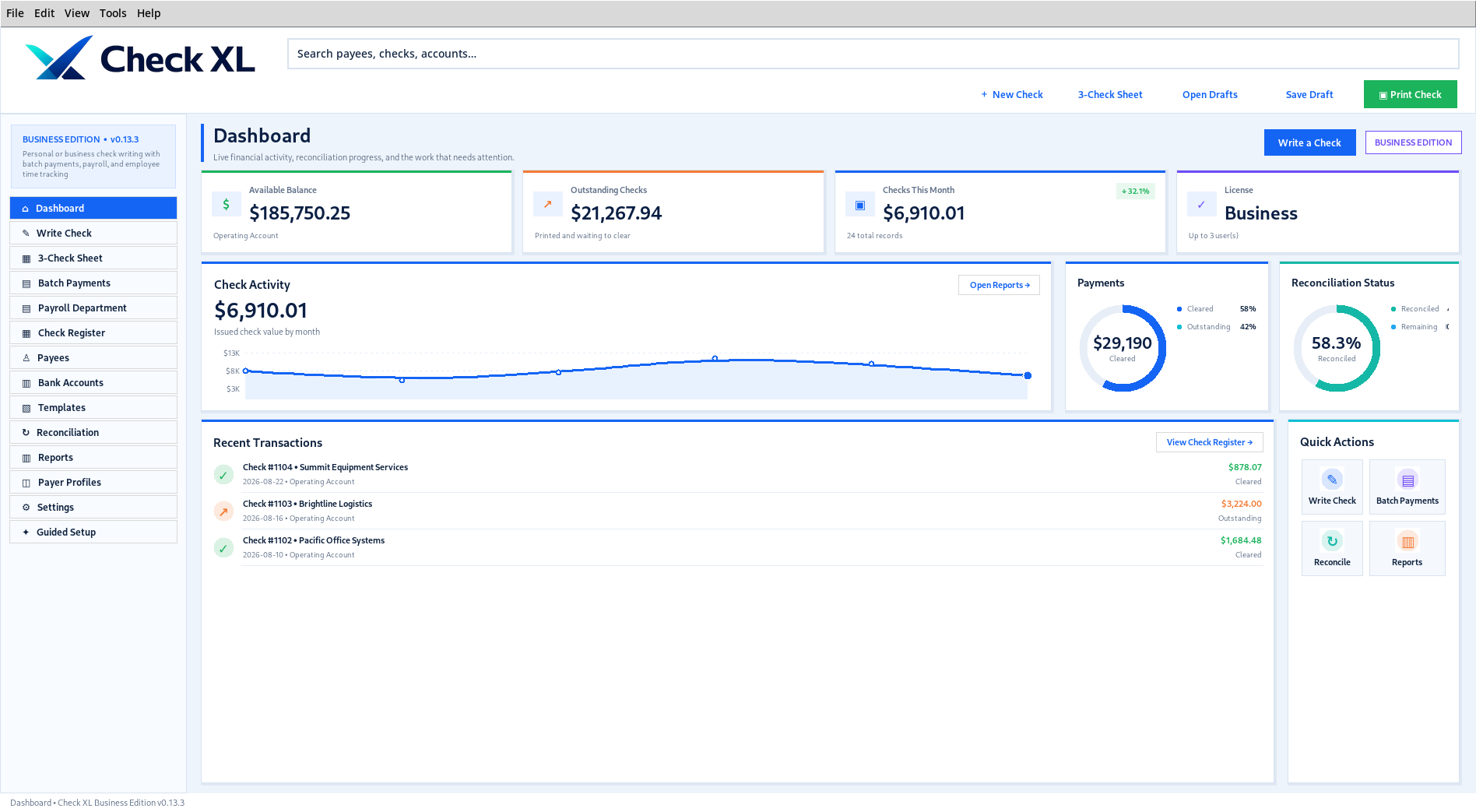This screenshot has height=812, width=1476.
Task: Open the File menu
Action: click(x=15, y=13)
